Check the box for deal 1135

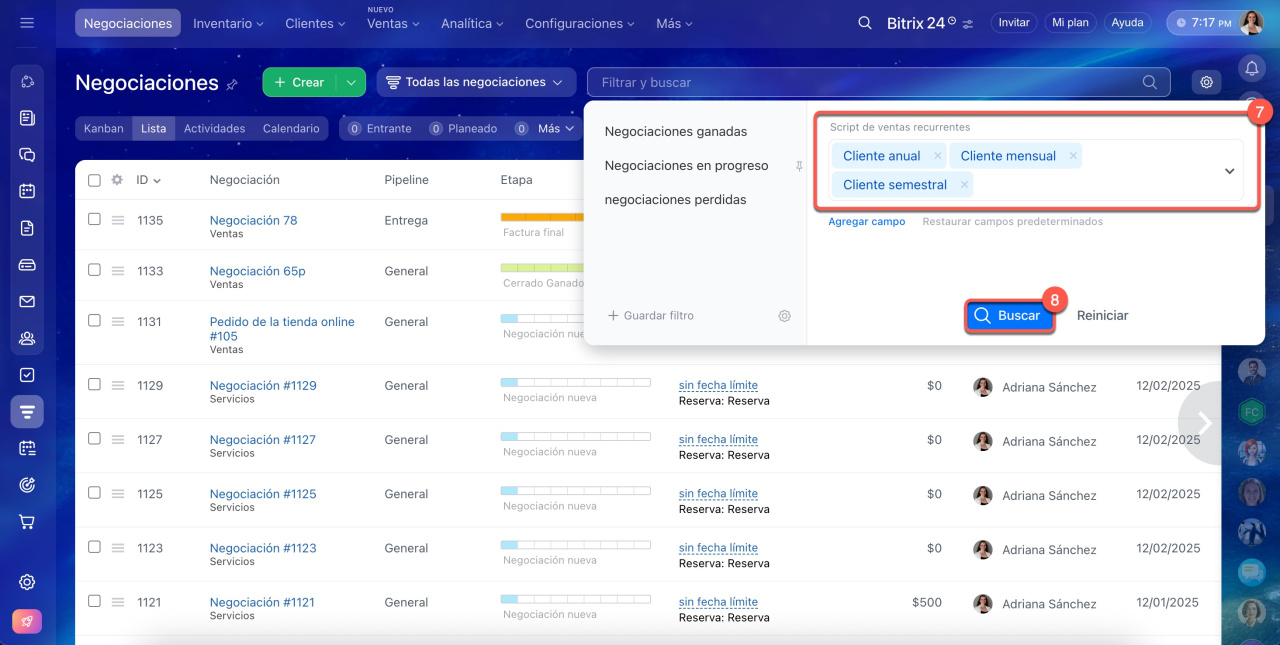coord(94,219)
